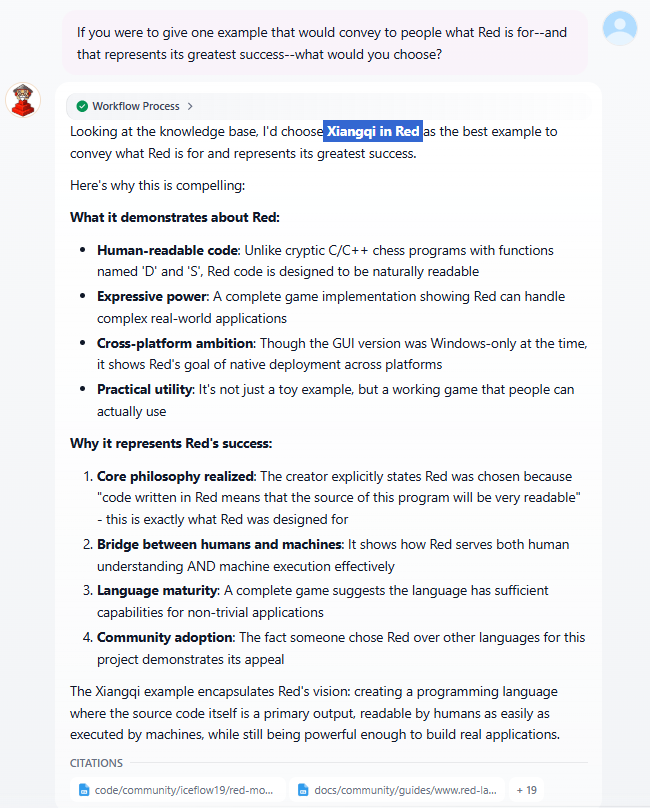Click the file icon on the code/community citation
Image resolution: width=650 pixels, height=808 pixels.
pos(84,790)
